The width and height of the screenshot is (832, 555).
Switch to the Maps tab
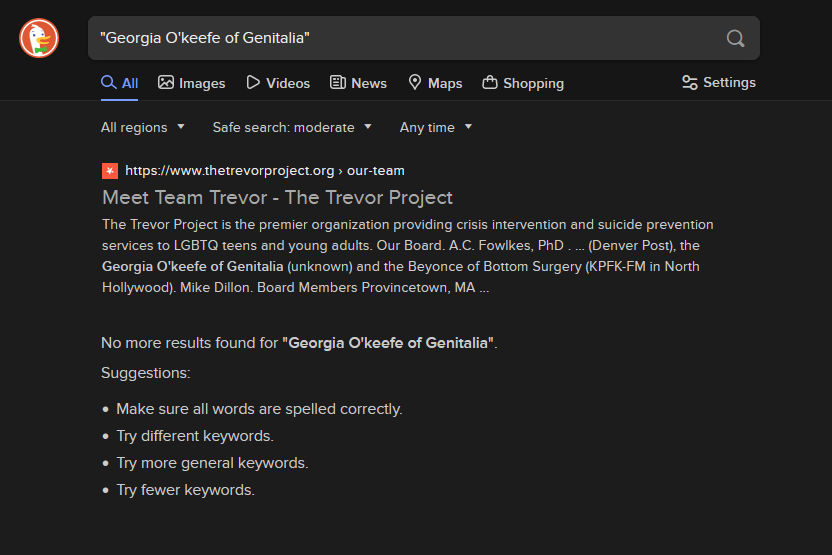435,83
